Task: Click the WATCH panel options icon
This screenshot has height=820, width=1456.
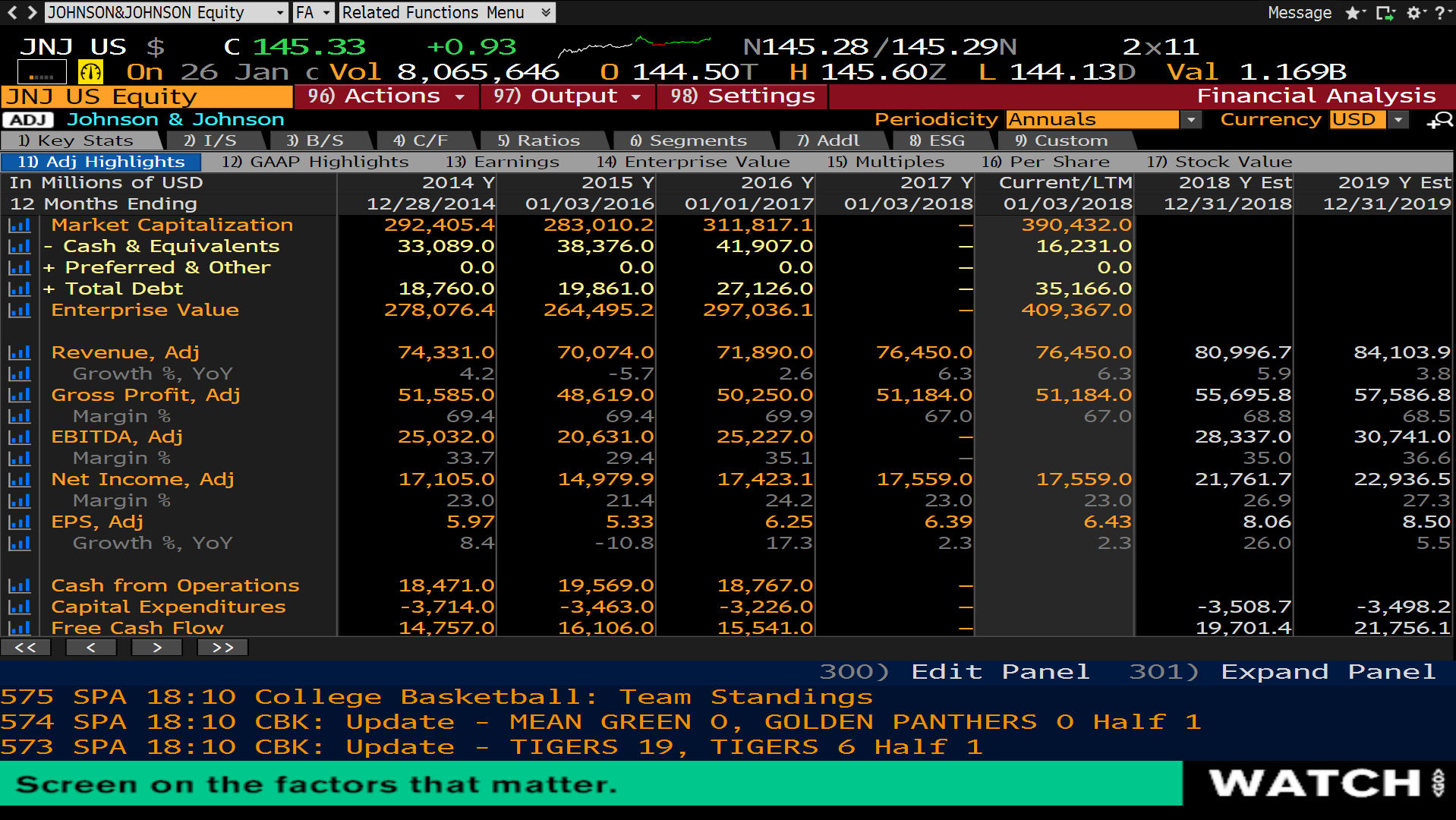Action: coord(1438,783)
